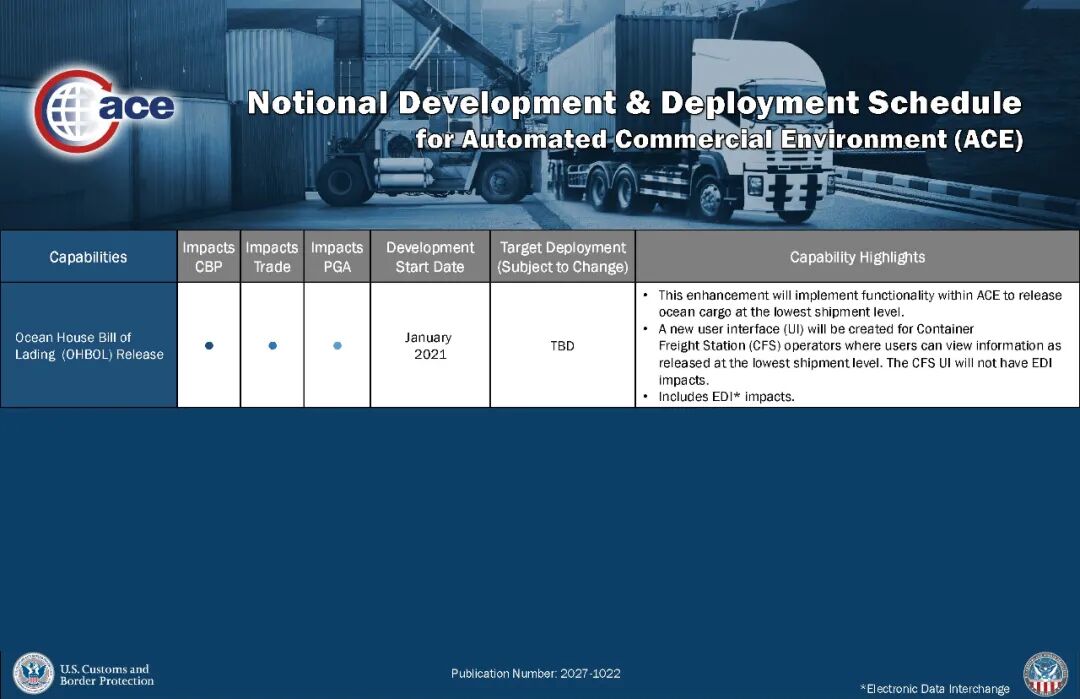Click the Impacts CBP dot indicator
1080x699 pixels.
click(x=209, y=346)
